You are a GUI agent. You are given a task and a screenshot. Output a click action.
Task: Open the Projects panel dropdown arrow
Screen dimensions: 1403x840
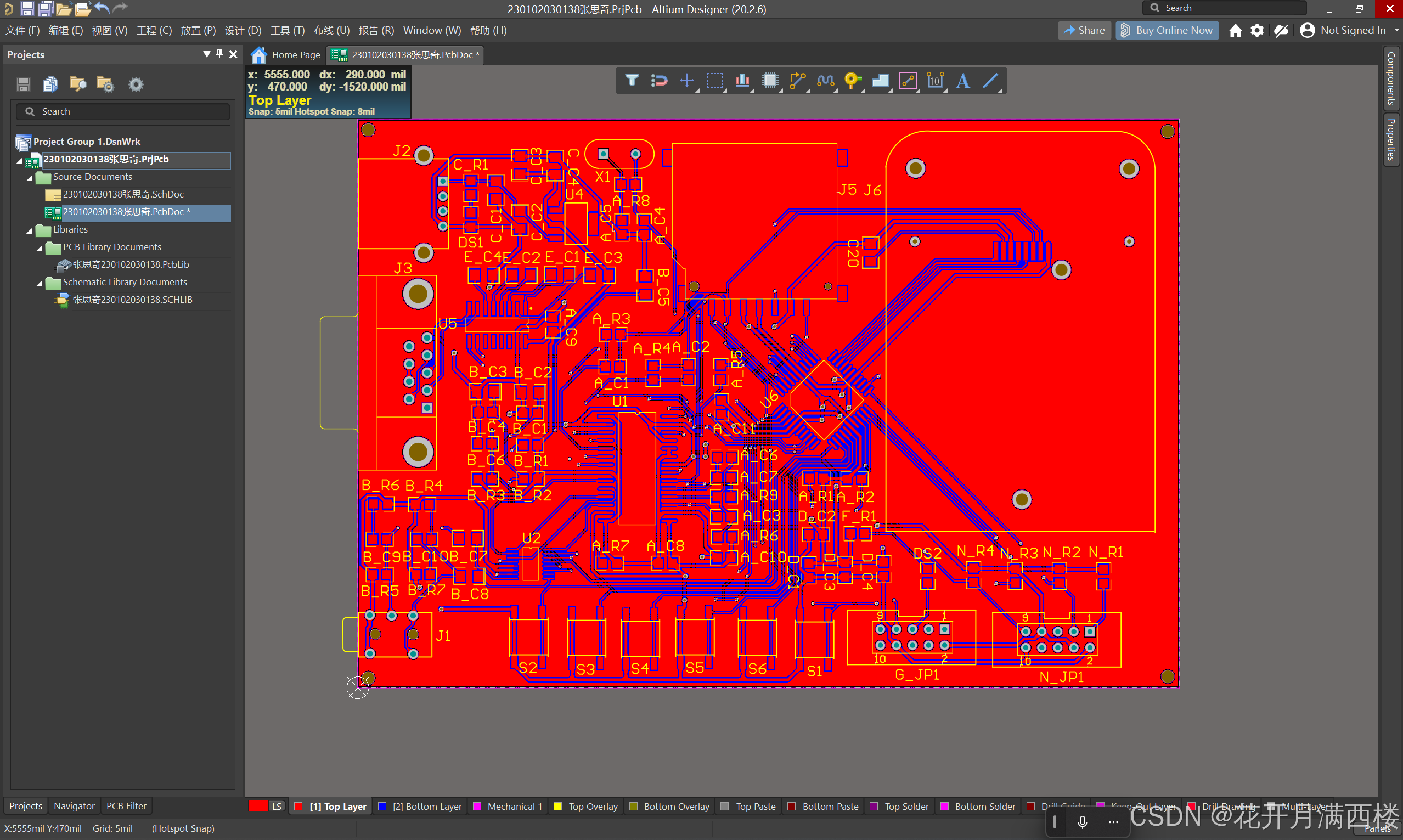[x=206, y=54]
